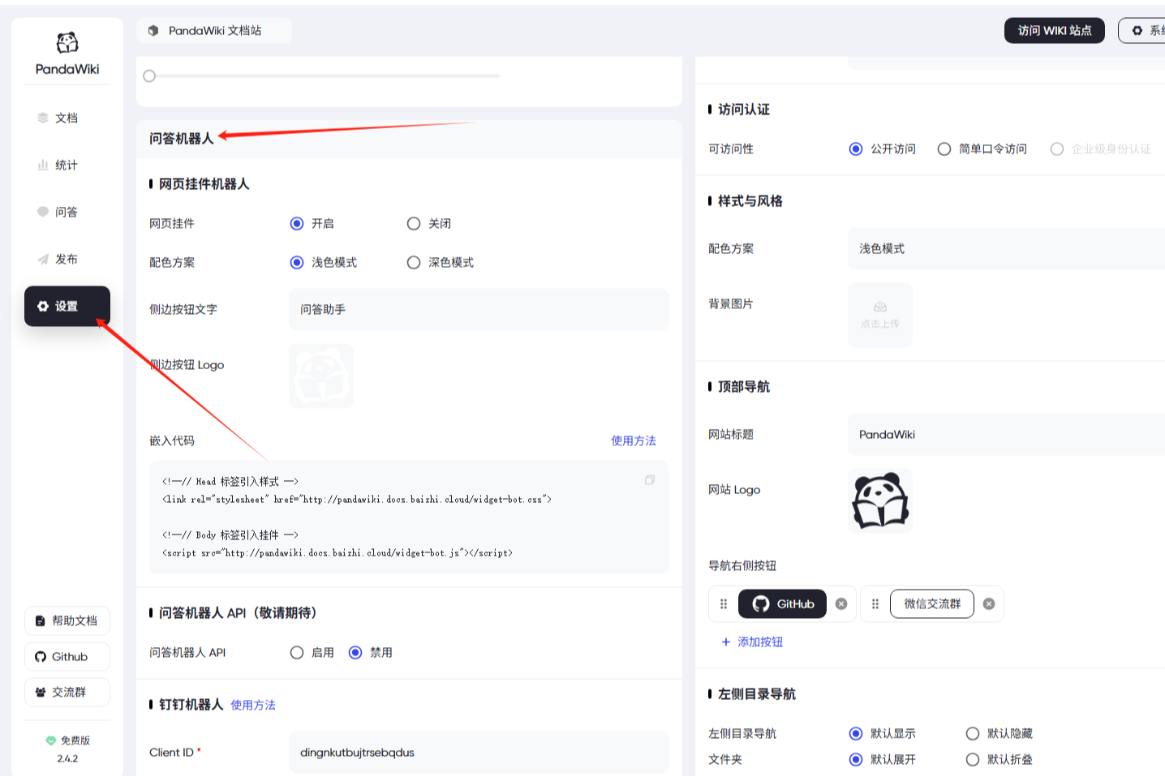This screenshot has height=776, width=1165.
Task: Click the 侧边按钮文字 input field
Action: pyautogui.click(x=478, y=309)
